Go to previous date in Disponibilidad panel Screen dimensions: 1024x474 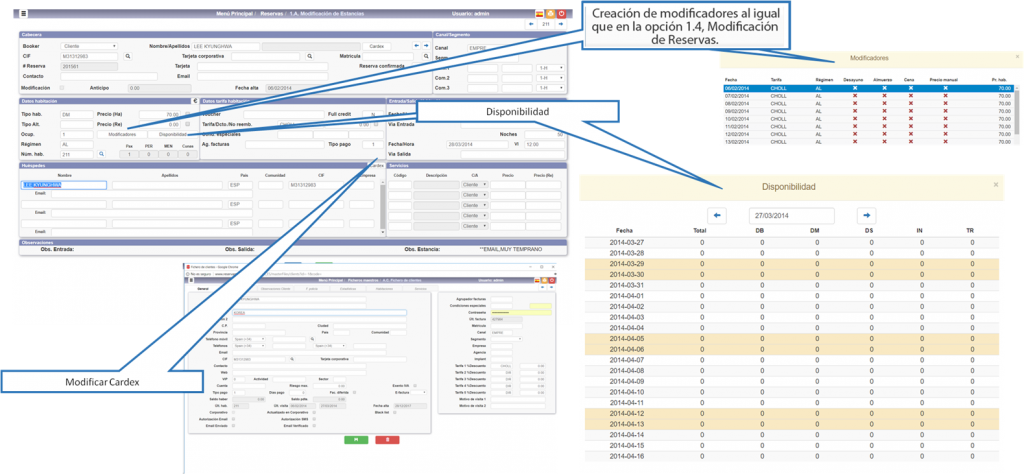click(717, 215)
